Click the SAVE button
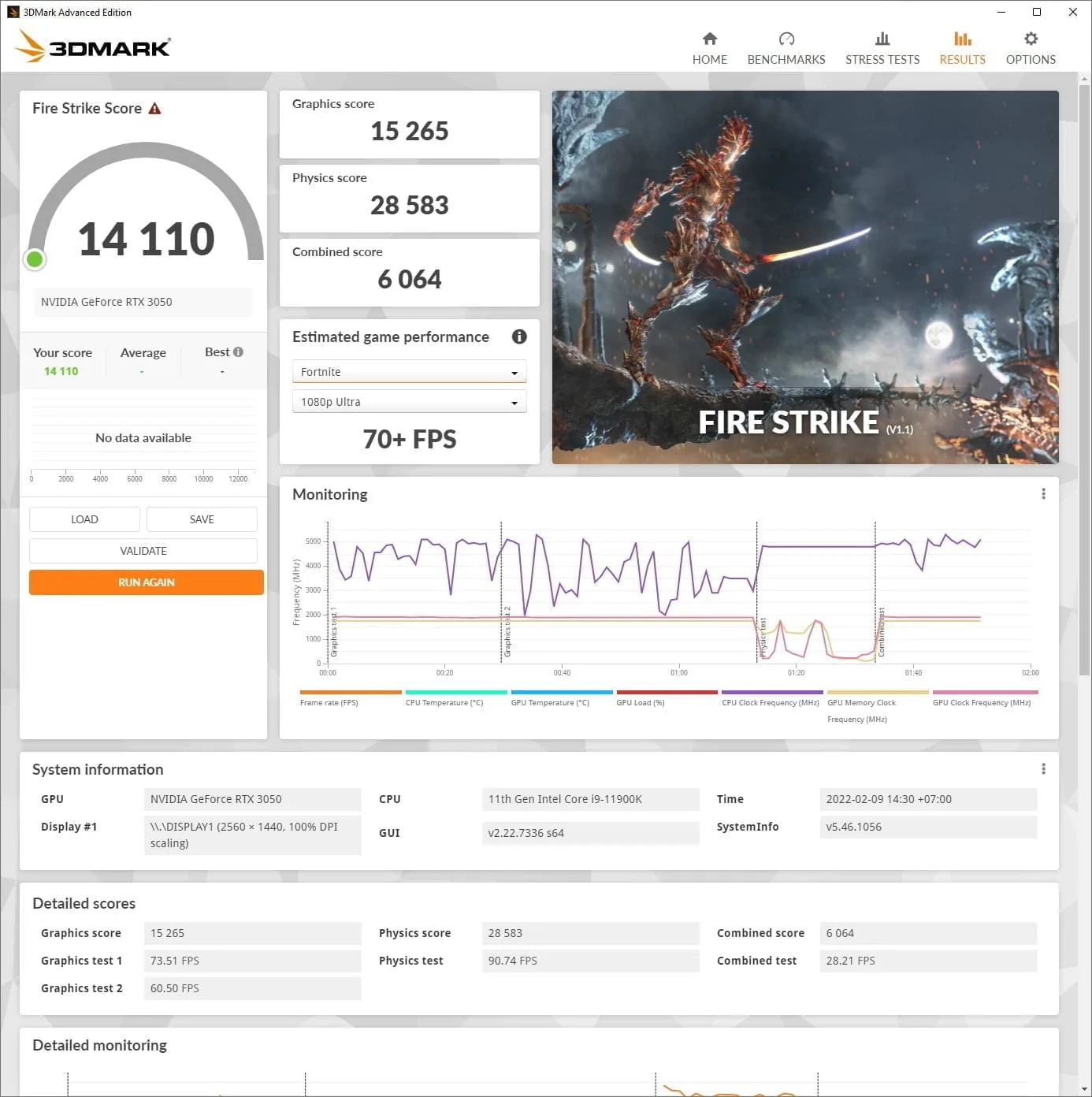 point(202,519)
